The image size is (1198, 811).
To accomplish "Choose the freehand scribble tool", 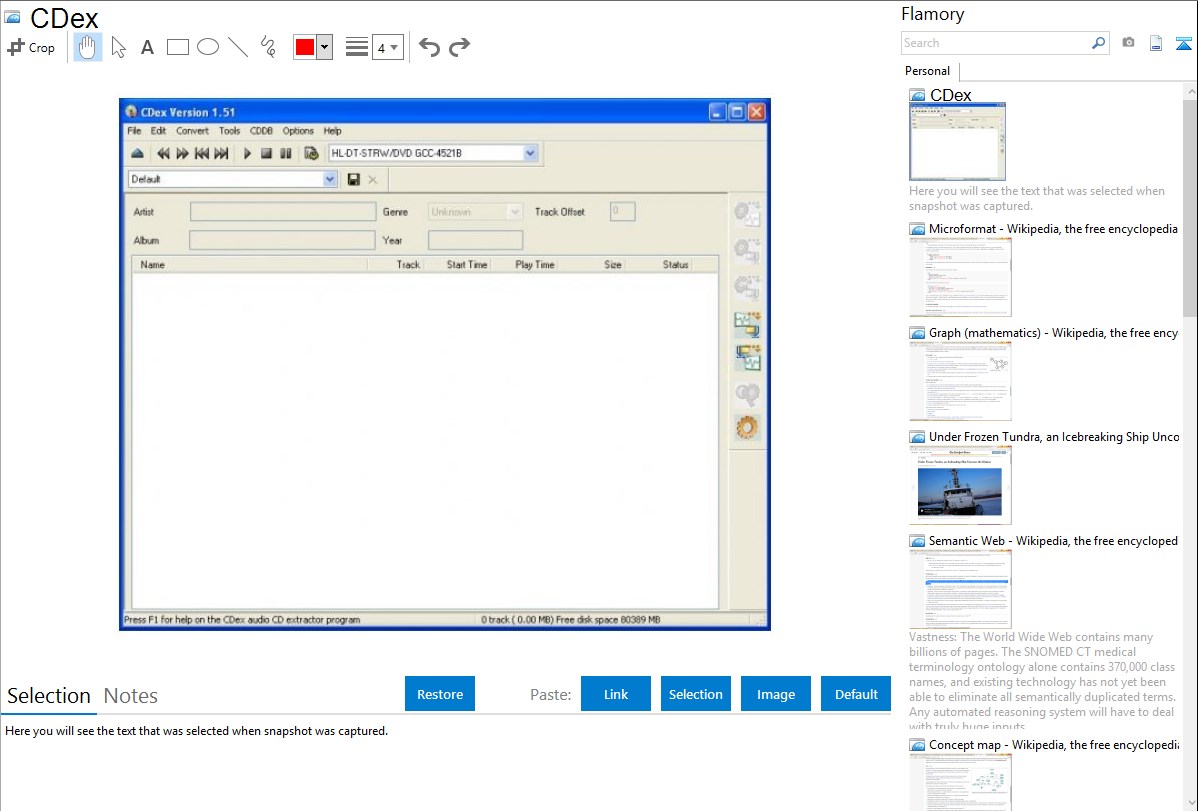I will pos(268,47).
